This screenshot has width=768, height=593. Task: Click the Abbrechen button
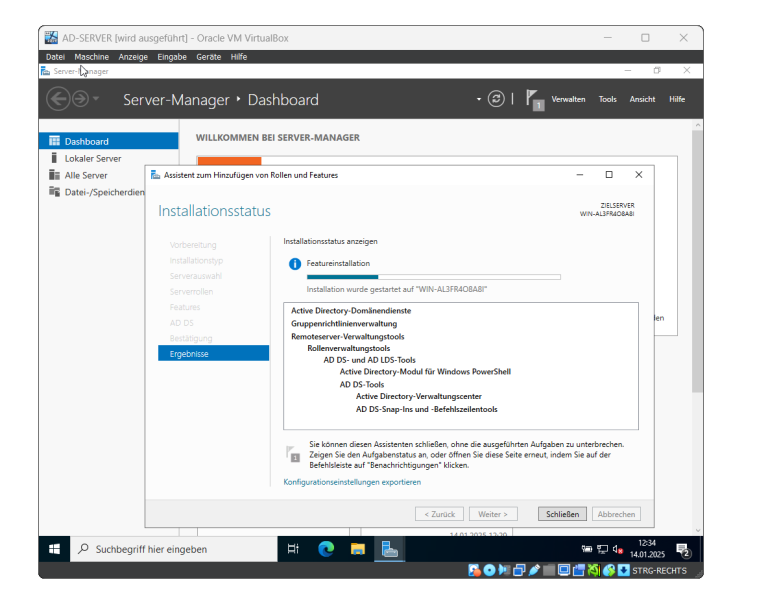pyautogui.click(x=616, y=514)
